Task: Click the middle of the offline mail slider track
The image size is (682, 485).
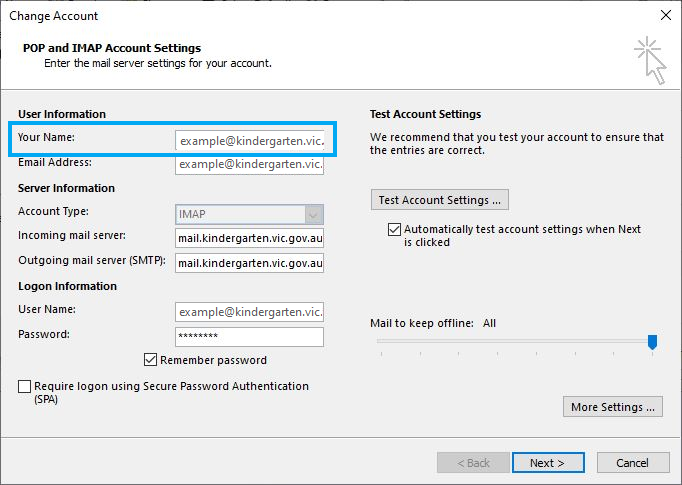Action: click(x=517, y=341)
